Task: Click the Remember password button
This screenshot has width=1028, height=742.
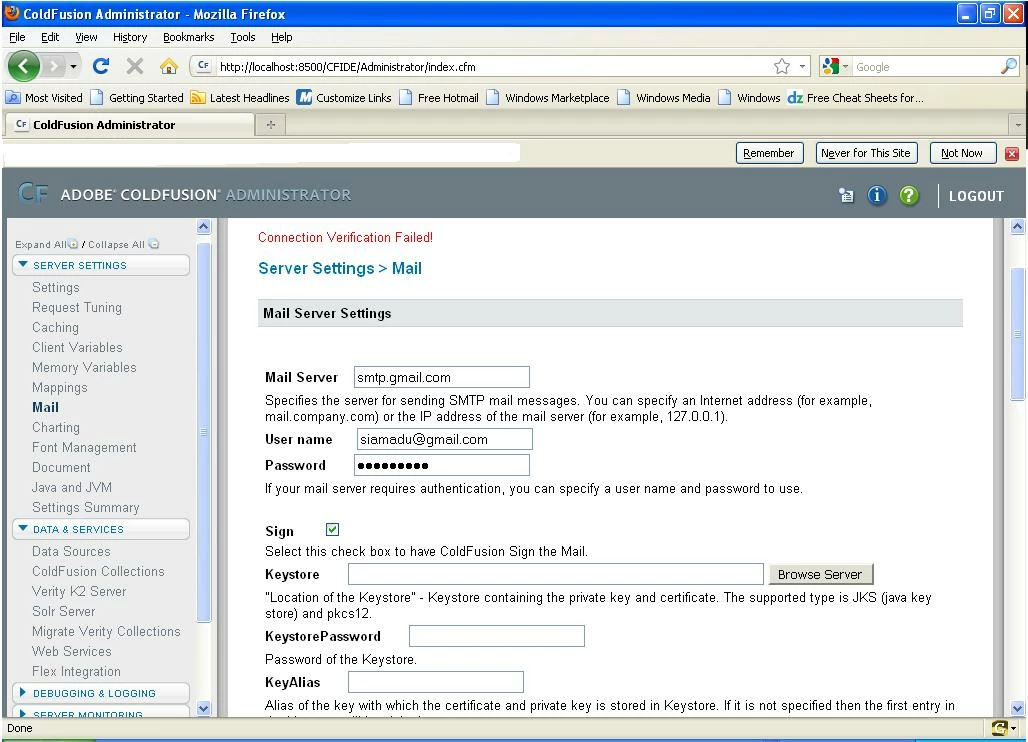Action: (x=769, y=153)
